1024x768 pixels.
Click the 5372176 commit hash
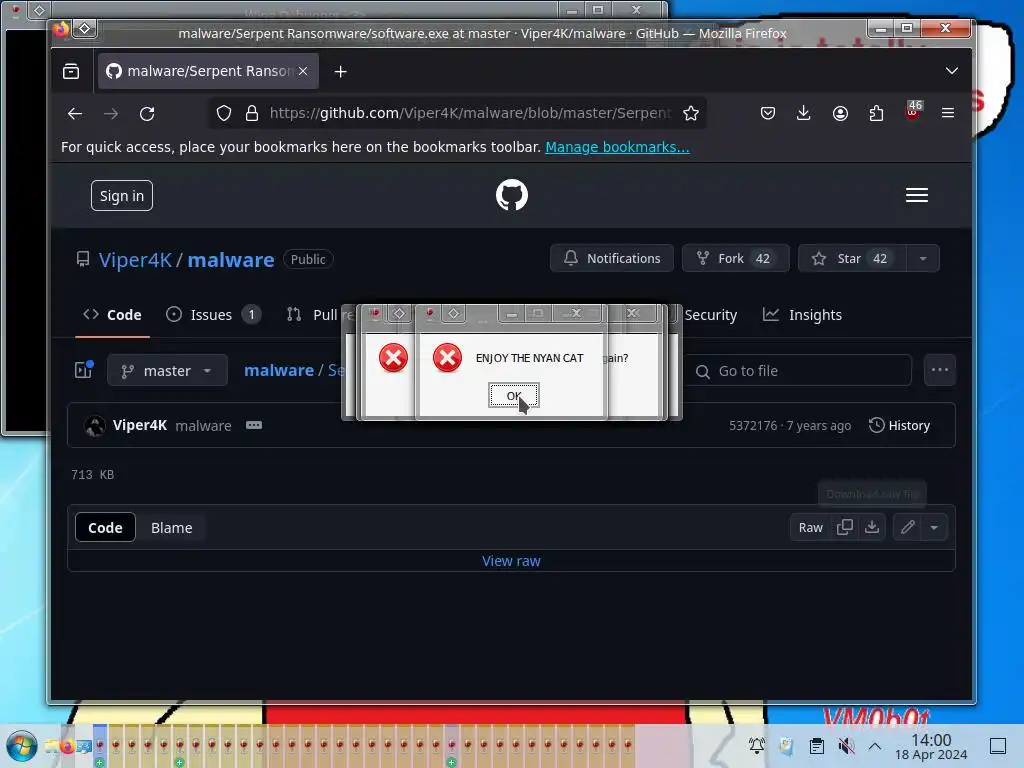[753, 426]
